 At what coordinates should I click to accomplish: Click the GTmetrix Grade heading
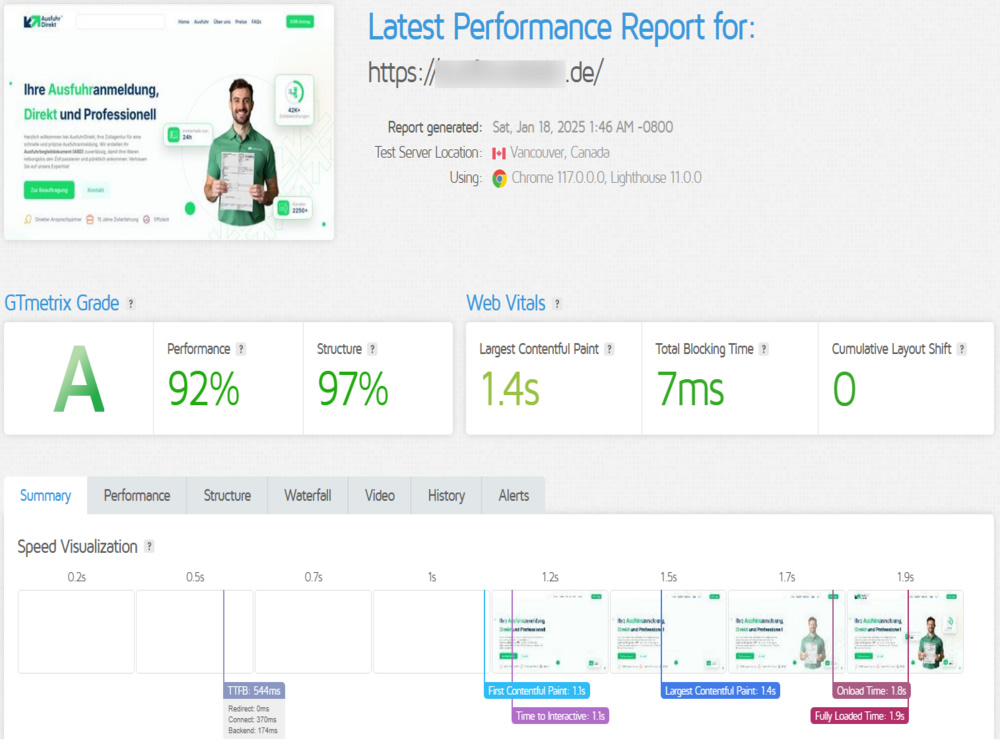62,303
